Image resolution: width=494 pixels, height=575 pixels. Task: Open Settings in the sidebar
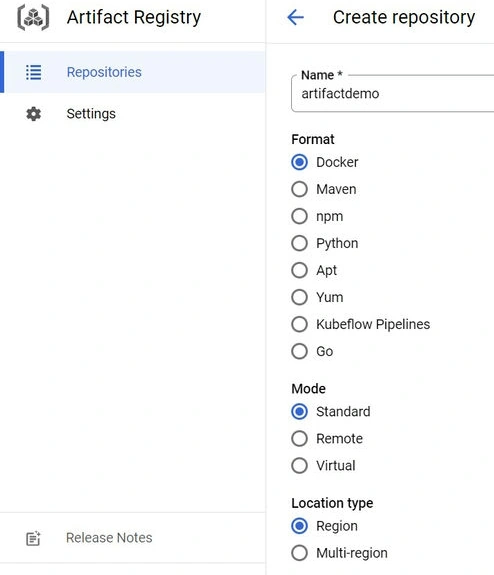[x=132, y=114]
